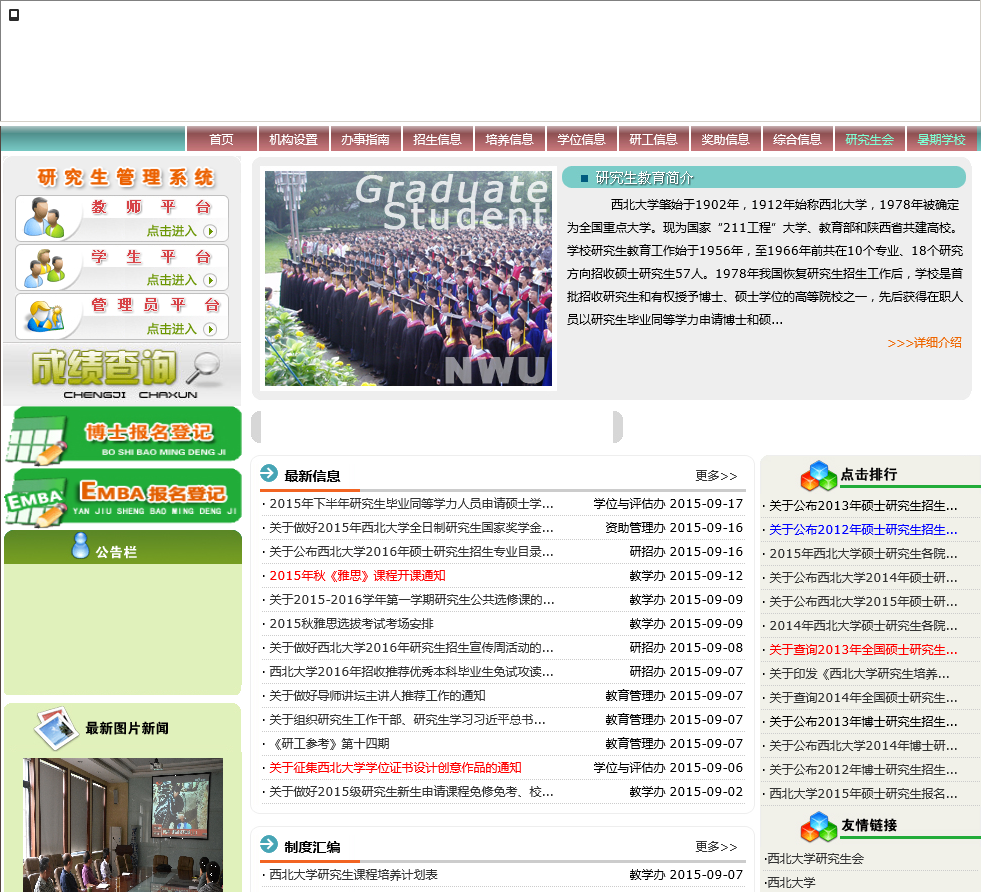Click the student platform users icon
Screen dimensions: 981x892
[x=44, y=267]
